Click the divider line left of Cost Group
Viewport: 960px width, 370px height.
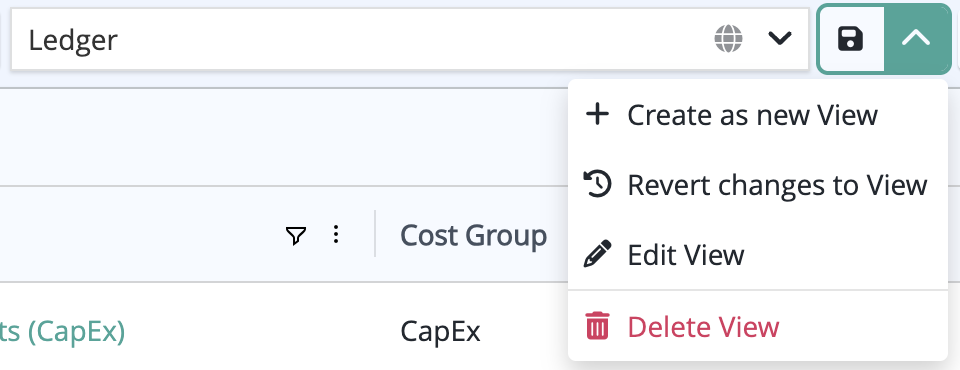click(375, 233)
